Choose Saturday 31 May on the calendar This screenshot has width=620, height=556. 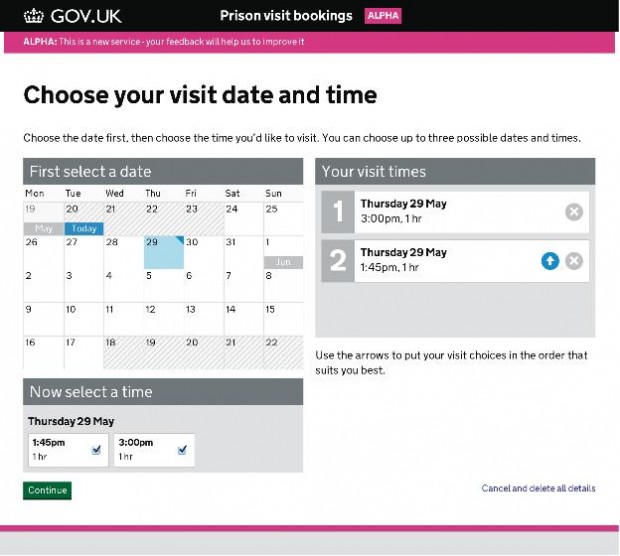tap(244, 252)
